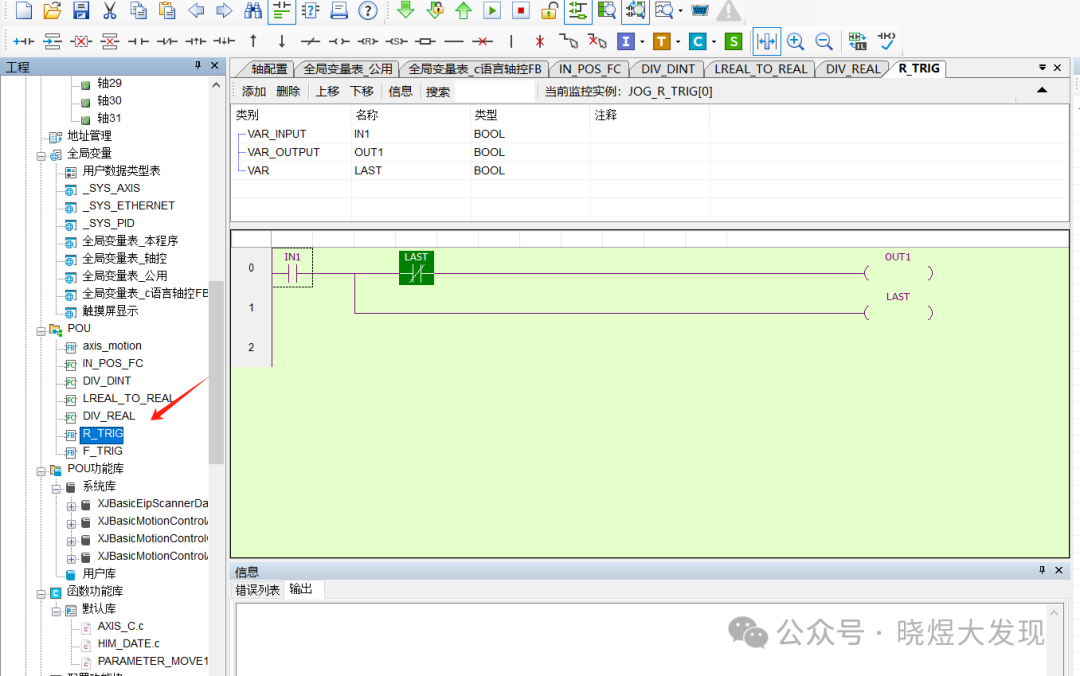Image resolution: width=1080 pixels, height=676 pixels.
Task: Switch to the LREAL_TO_REAL tab
Action: (760, 69)
